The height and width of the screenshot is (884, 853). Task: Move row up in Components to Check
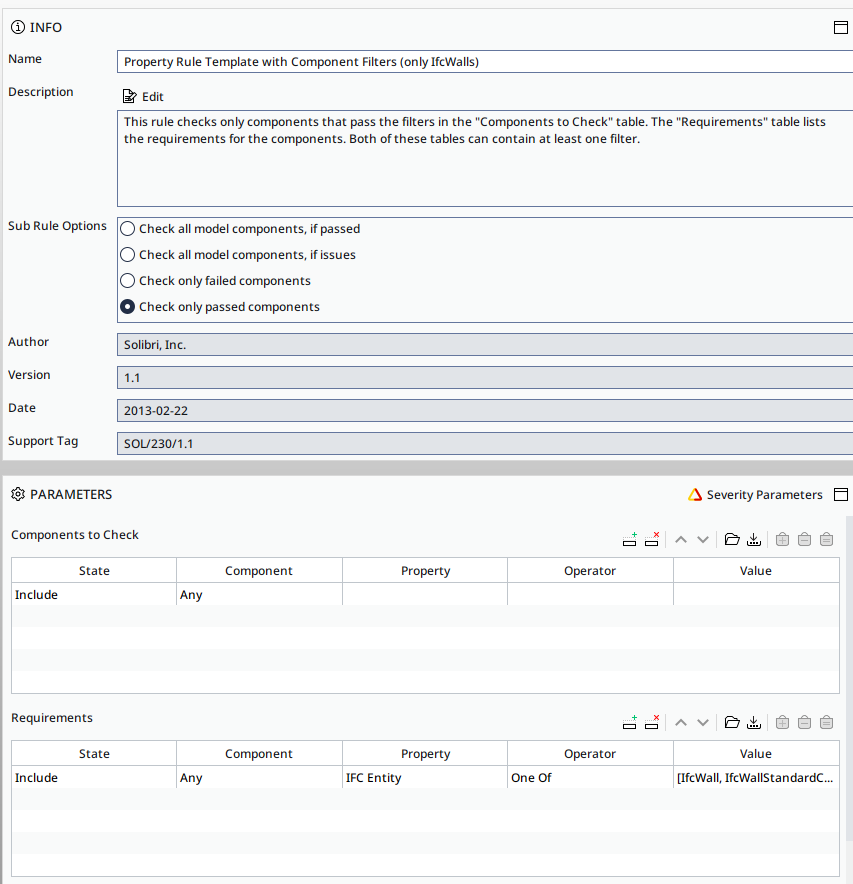pos(681,540)
